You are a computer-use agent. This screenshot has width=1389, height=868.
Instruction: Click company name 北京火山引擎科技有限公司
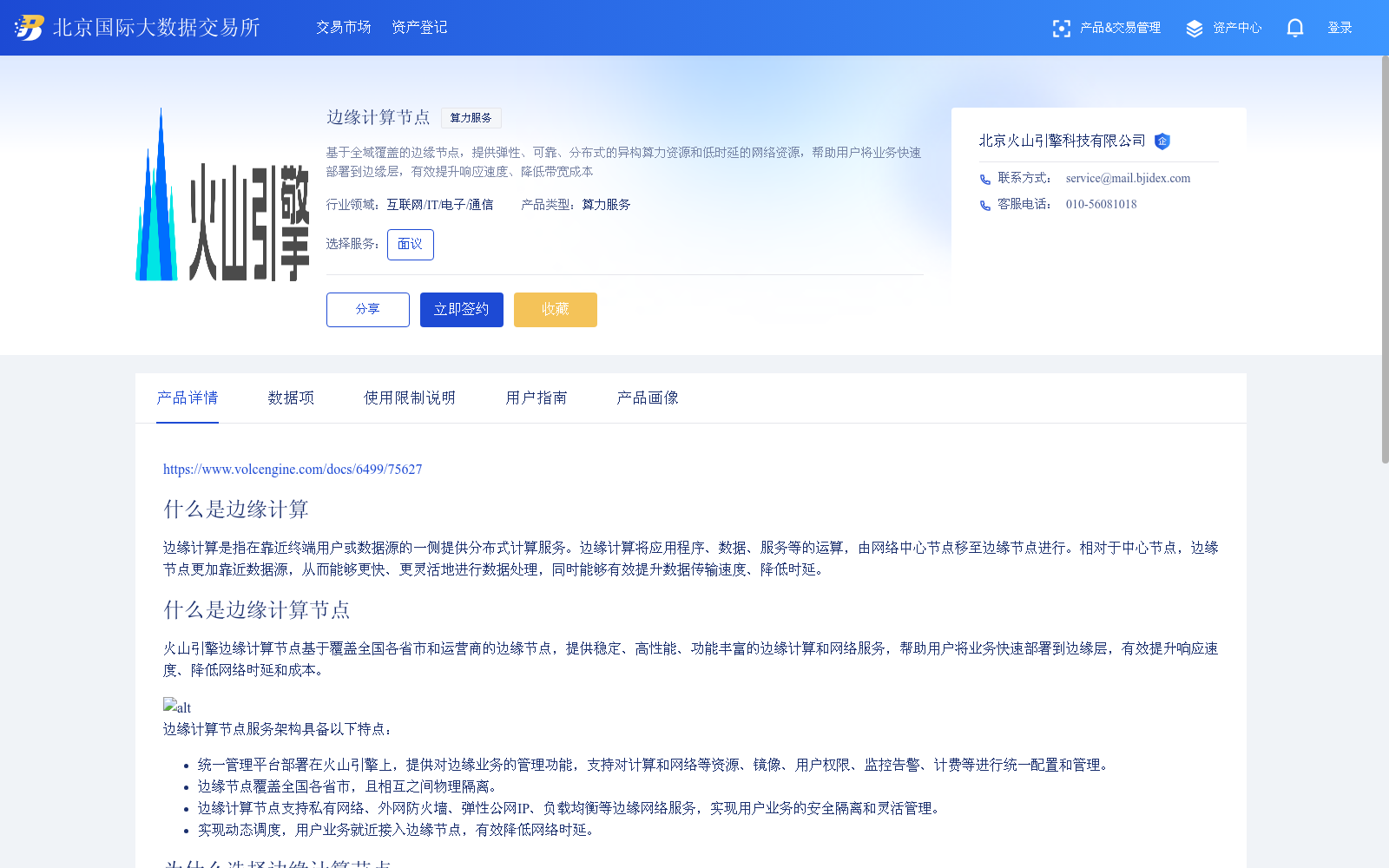(x=1063, y=141)
